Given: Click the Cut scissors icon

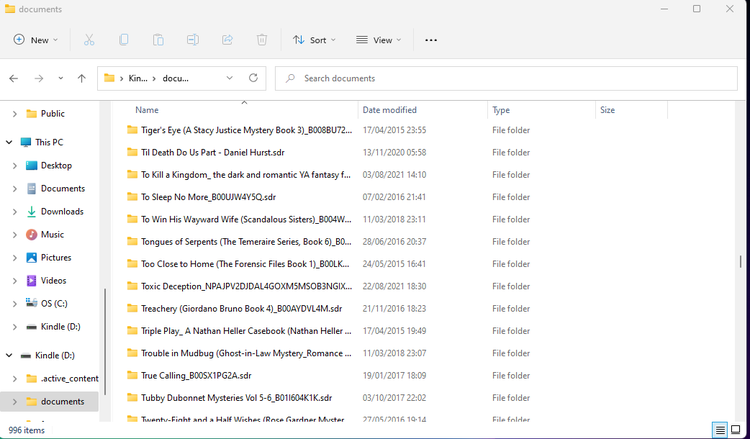Looking at the screenshot, I should 89,40.
